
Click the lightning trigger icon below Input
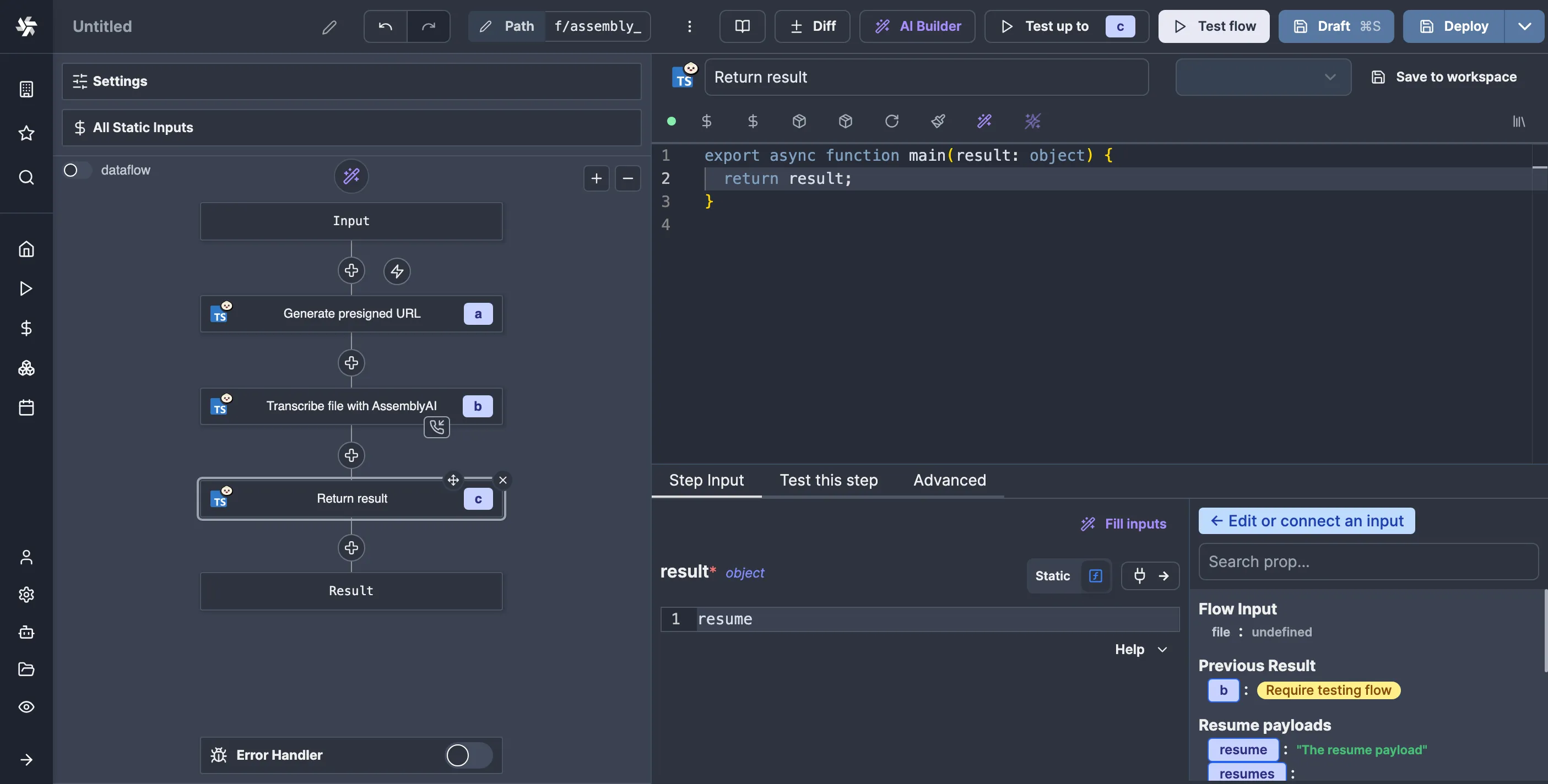pos(397,271)
